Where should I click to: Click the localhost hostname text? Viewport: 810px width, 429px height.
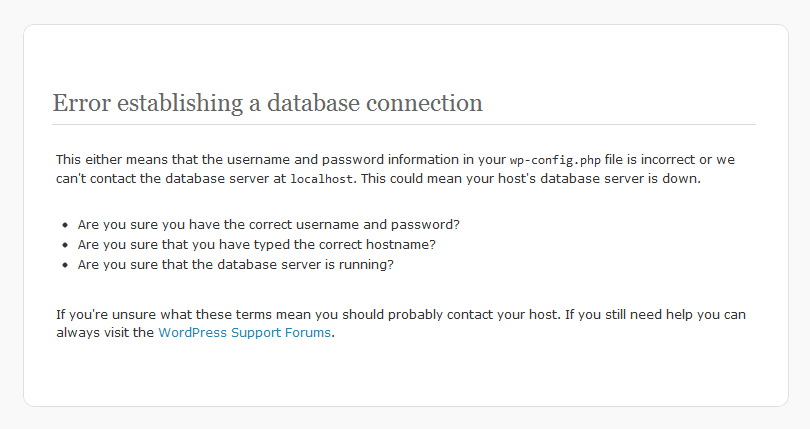[321, 179]
